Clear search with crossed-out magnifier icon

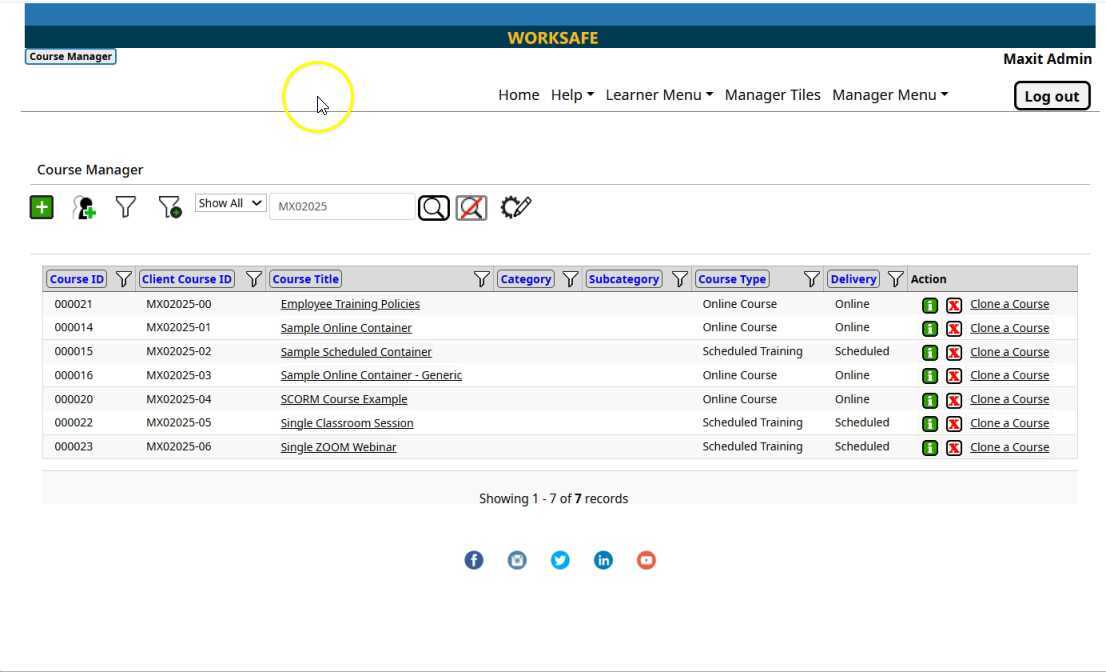point(471,207)
